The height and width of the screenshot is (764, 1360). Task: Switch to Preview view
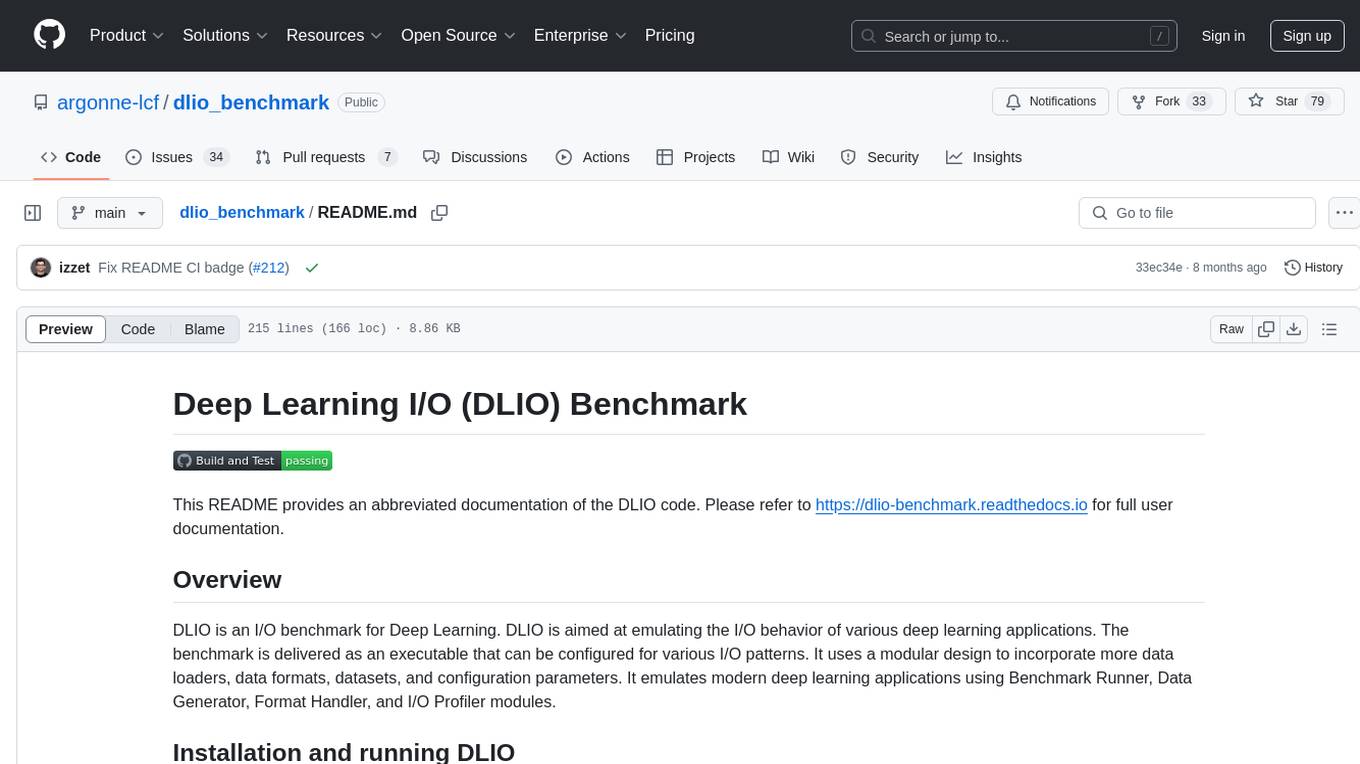click(66, 329)
